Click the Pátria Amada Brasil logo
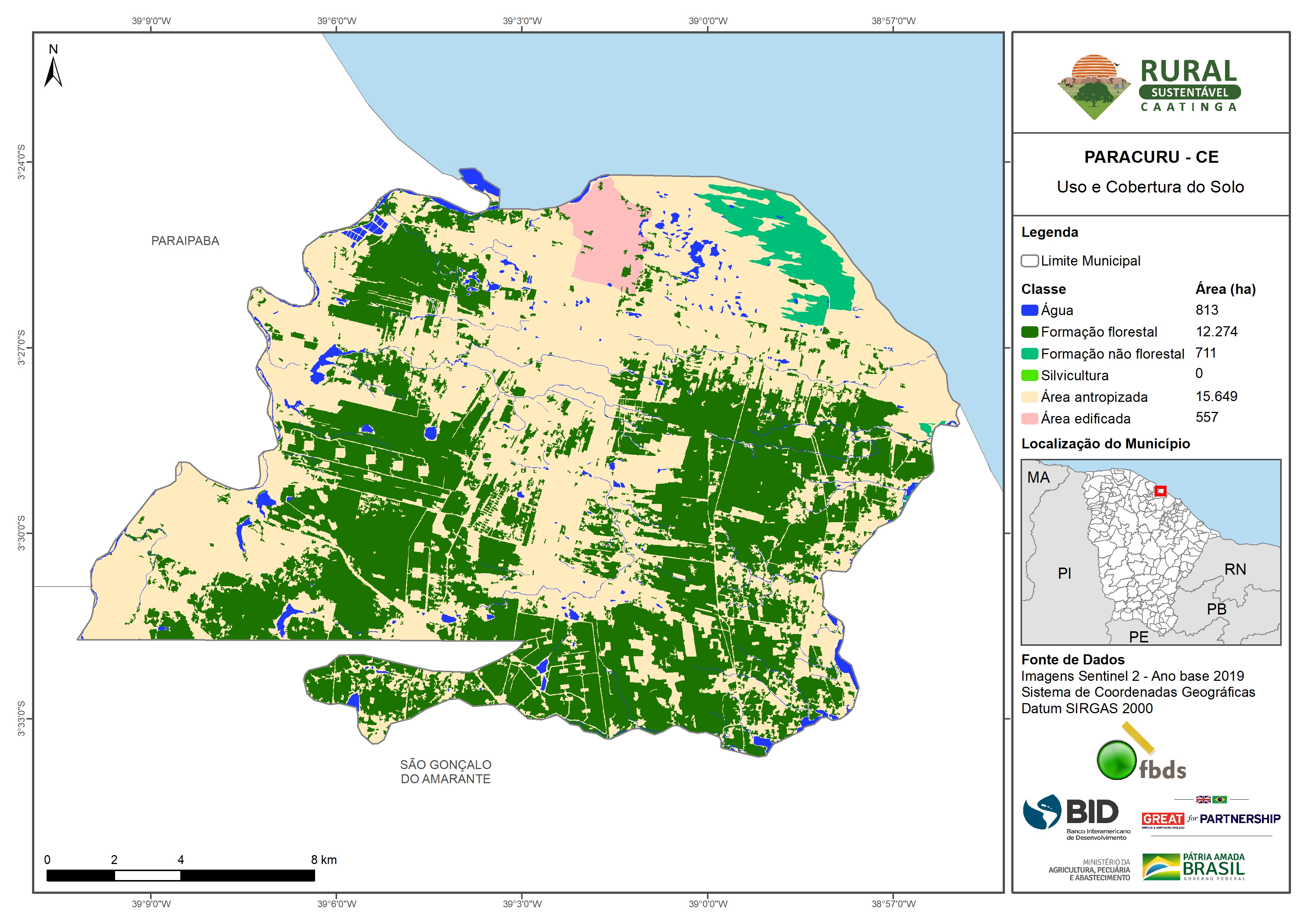1307x924 pixels. 1194,867
